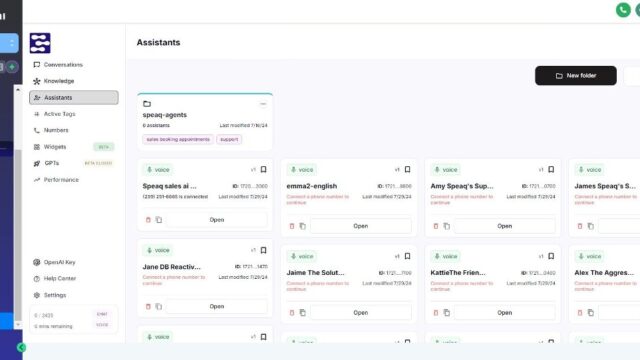This screenshot has height=360, width=640.
Task: Open the Amy Speaq's Sup assistant
Action: pos(504,226)
